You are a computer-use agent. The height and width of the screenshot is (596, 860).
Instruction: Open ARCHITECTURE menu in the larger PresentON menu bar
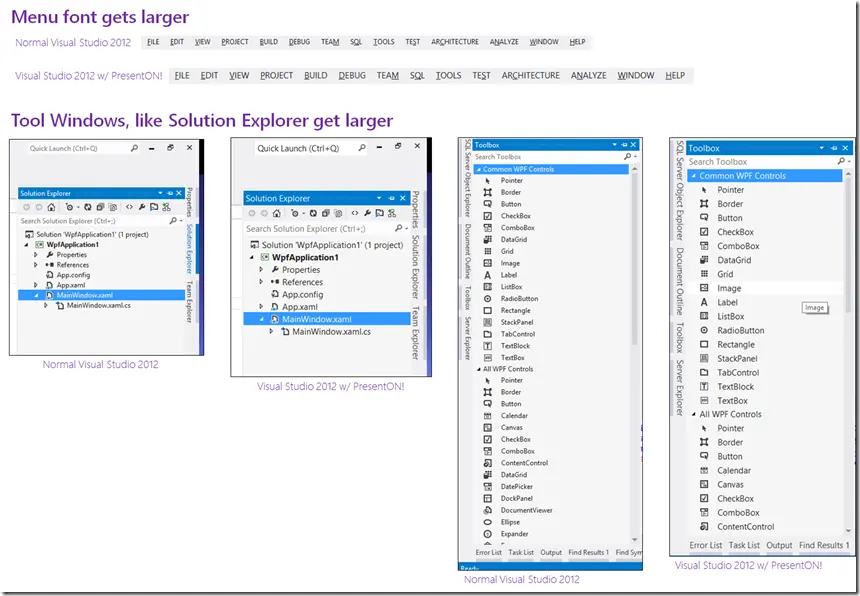point(530,75)
